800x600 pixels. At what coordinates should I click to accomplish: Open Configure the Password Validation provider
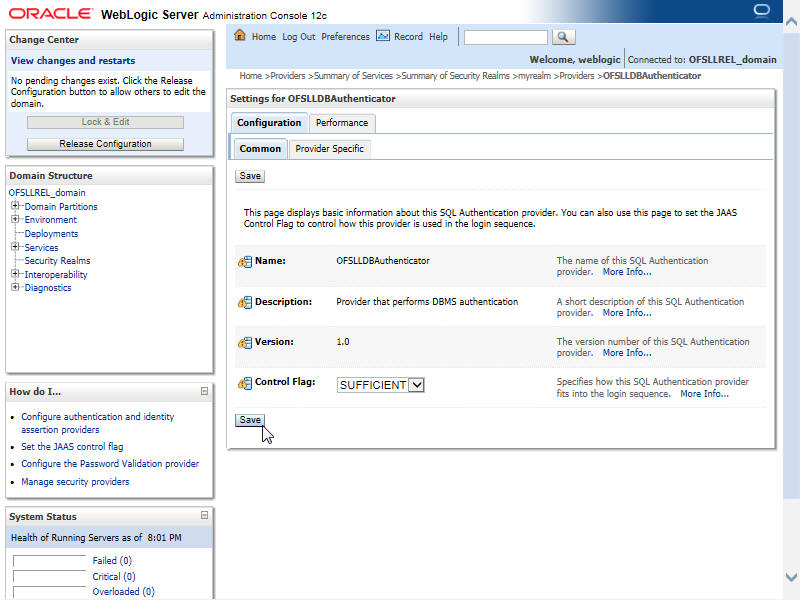click(110, 464)
